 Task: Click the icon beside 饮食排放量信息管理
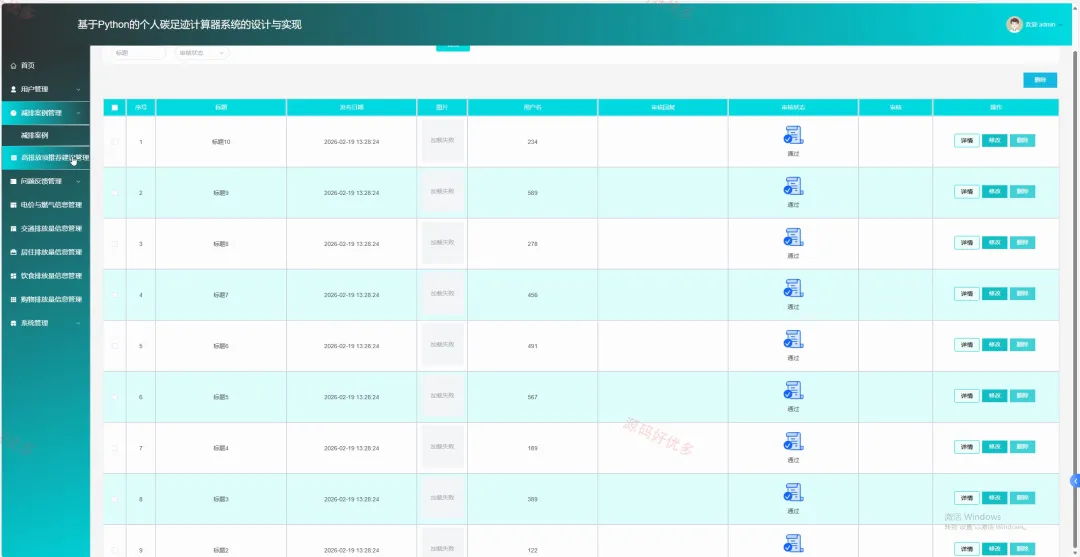13,275
